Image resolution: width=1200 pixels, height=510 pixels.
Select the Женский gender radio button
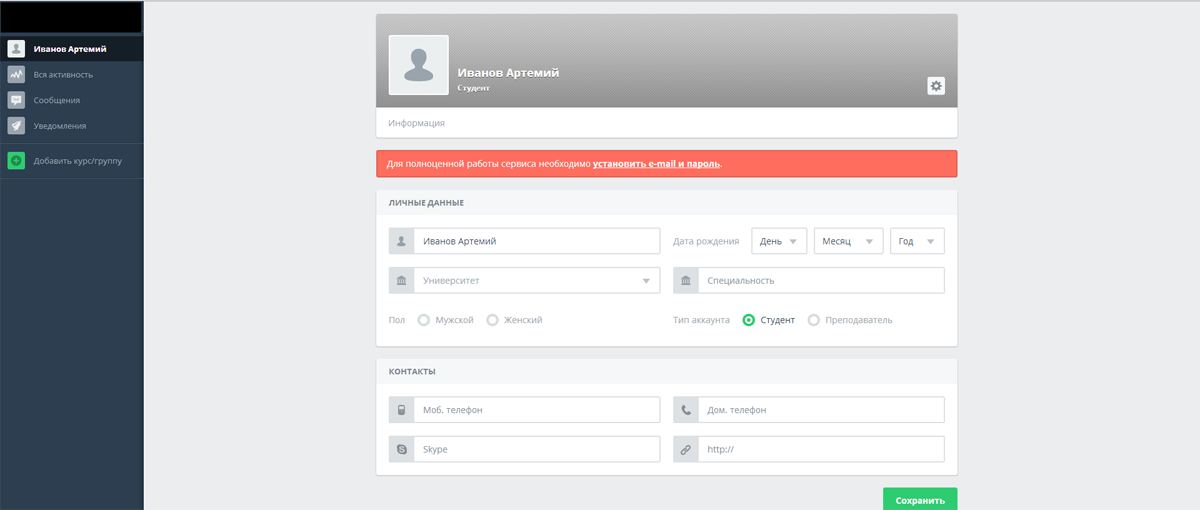[492, 320]
